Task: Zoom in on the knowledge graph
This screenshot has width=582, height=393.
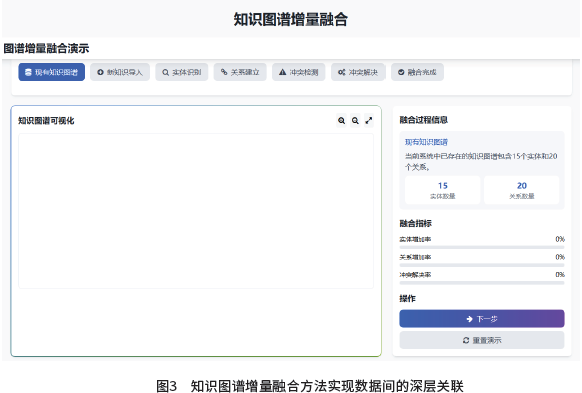Action: pyautogui.click(x=341, y=121)
